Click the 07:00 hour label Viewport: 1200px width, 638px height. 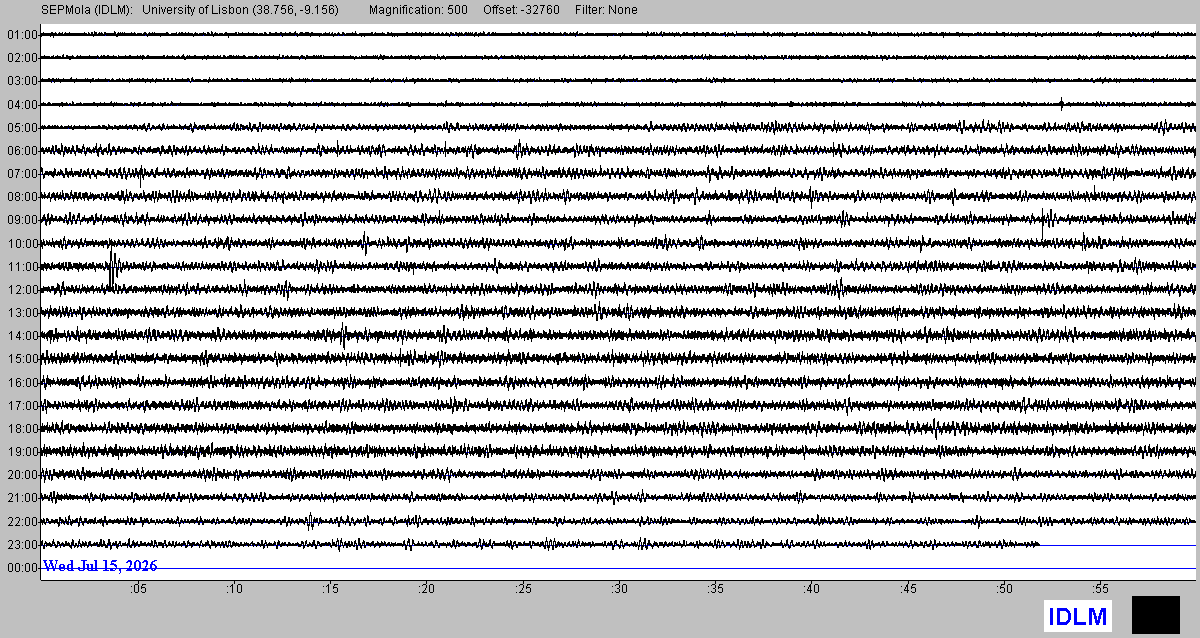pyautogui.click(x=22, y=174)
